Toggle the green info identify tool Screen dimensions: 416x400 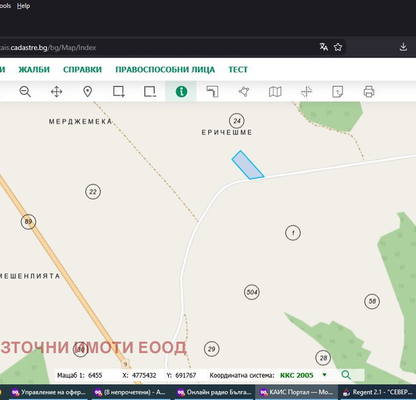[181, 91]
